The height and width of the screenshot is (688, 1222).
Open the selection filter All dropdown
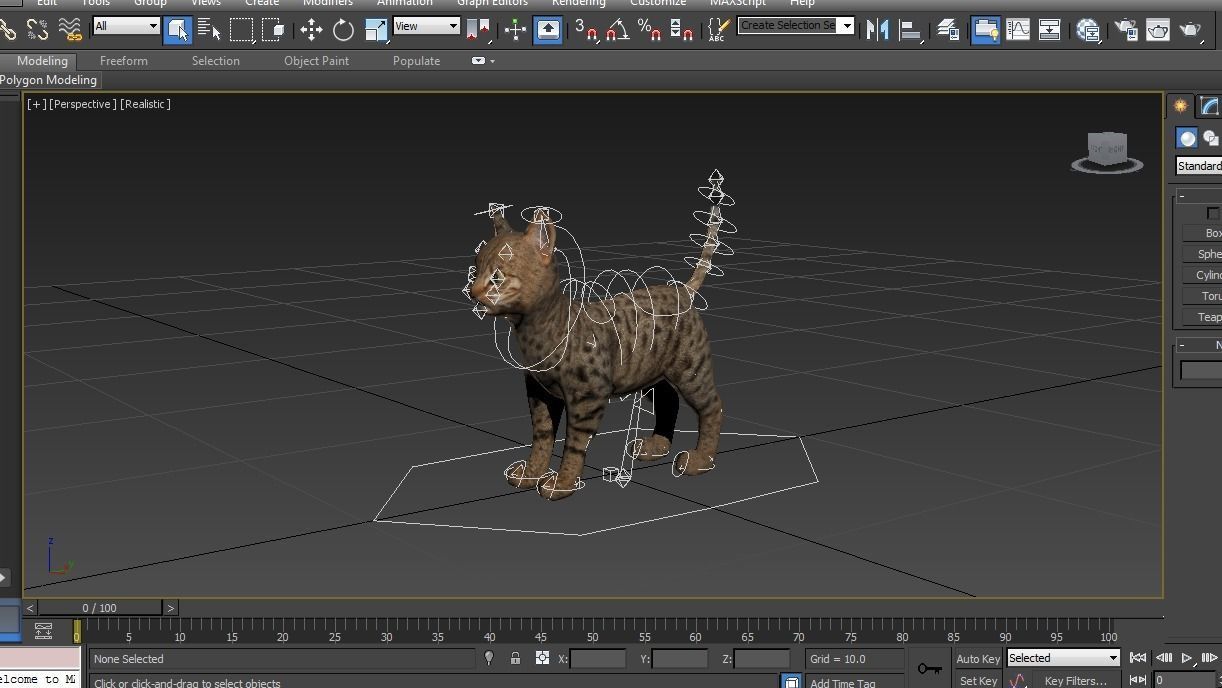pos(126,26)
